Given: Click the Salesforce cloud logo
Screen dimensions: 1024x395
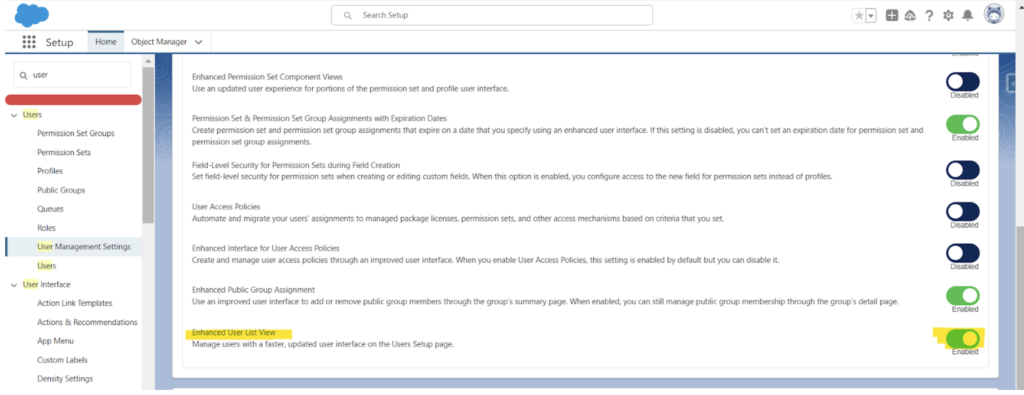Looking at the screenshot, I should click(x=31, y=14).
